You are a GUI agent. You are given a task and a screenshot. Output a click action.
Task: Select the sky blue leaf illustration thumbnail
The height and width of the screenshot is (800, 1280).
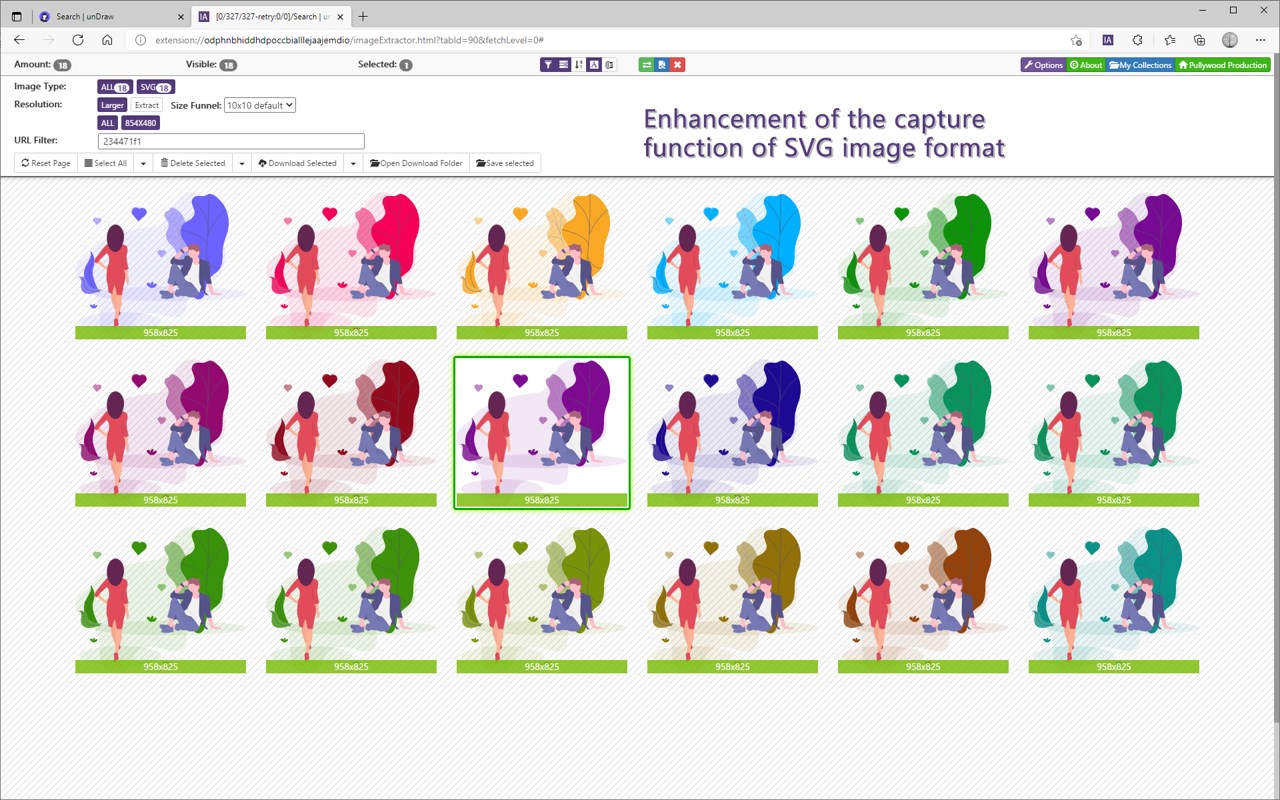(732, 265)
